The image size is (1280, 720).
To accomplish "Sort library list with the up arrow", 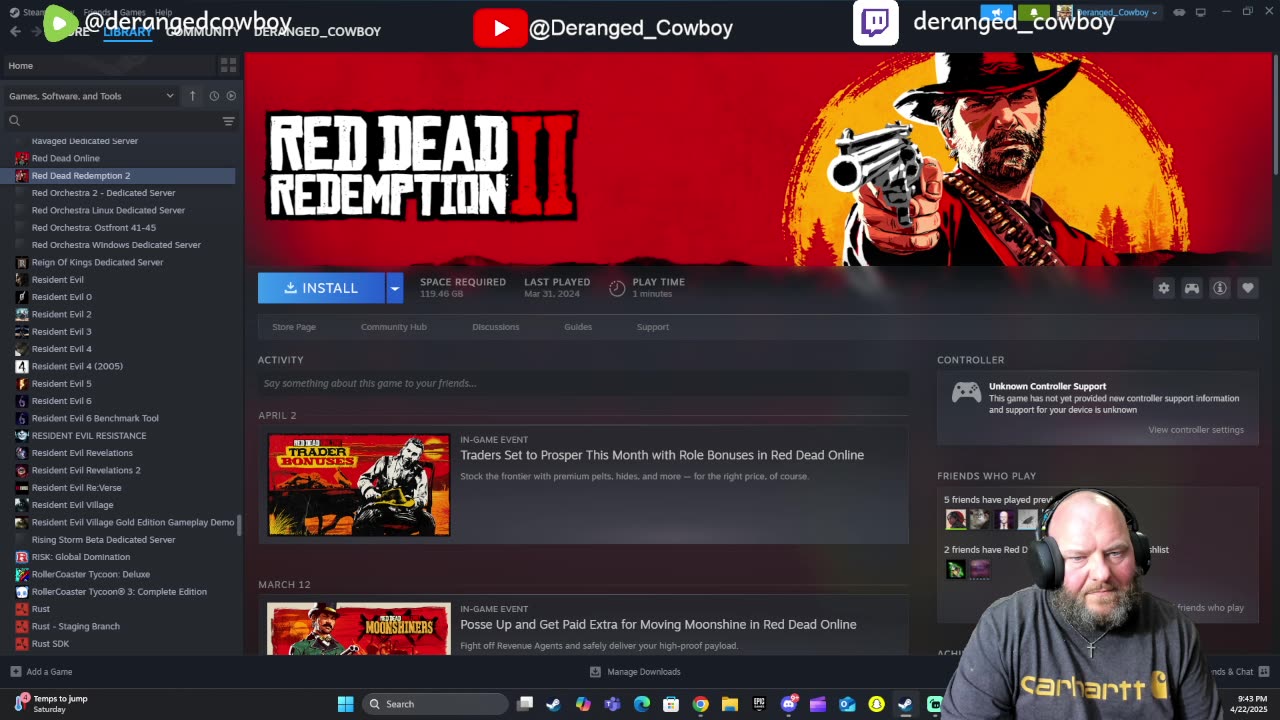I will click(193, 96).
